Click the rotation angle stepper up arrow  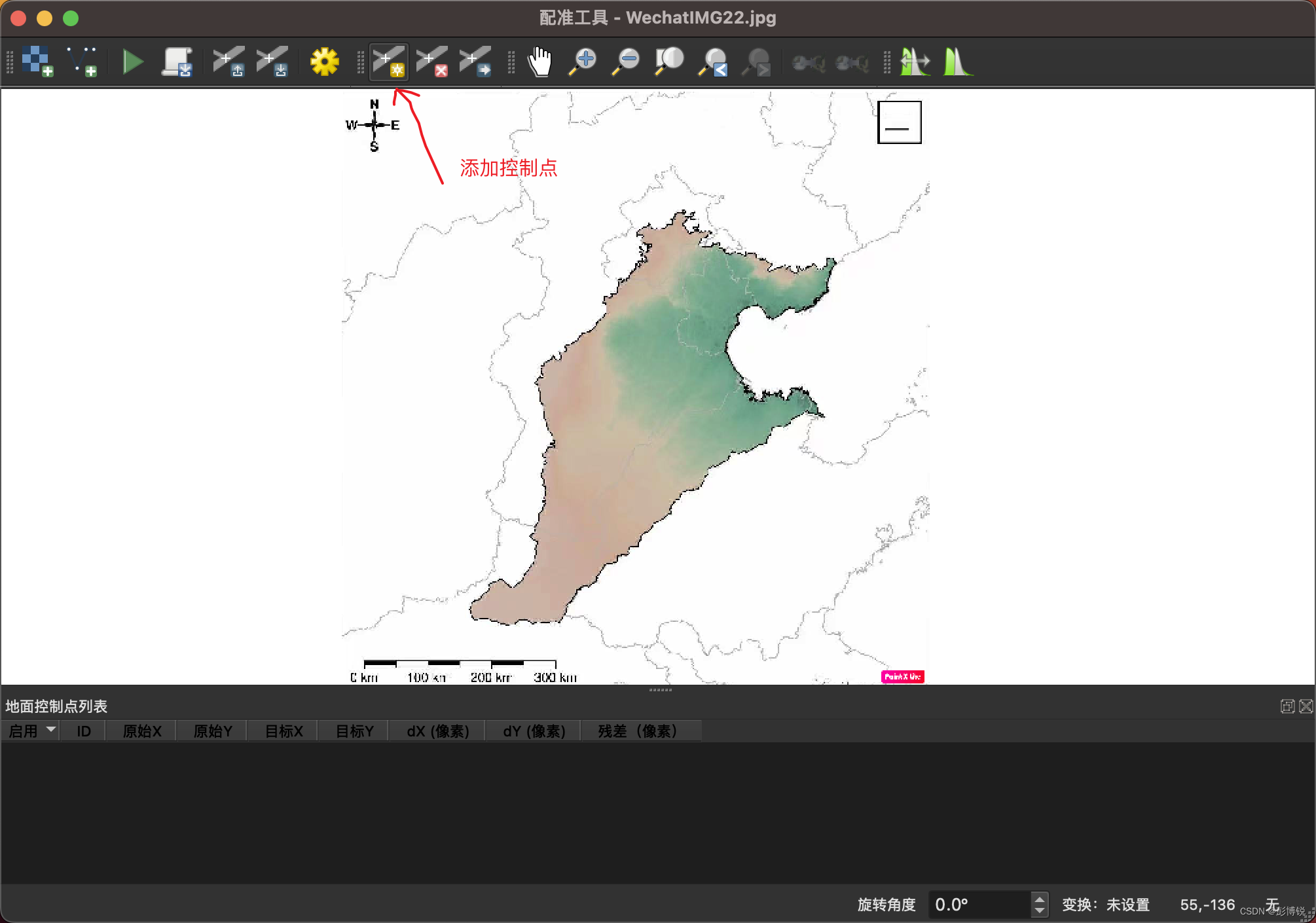click(1039, 898)
